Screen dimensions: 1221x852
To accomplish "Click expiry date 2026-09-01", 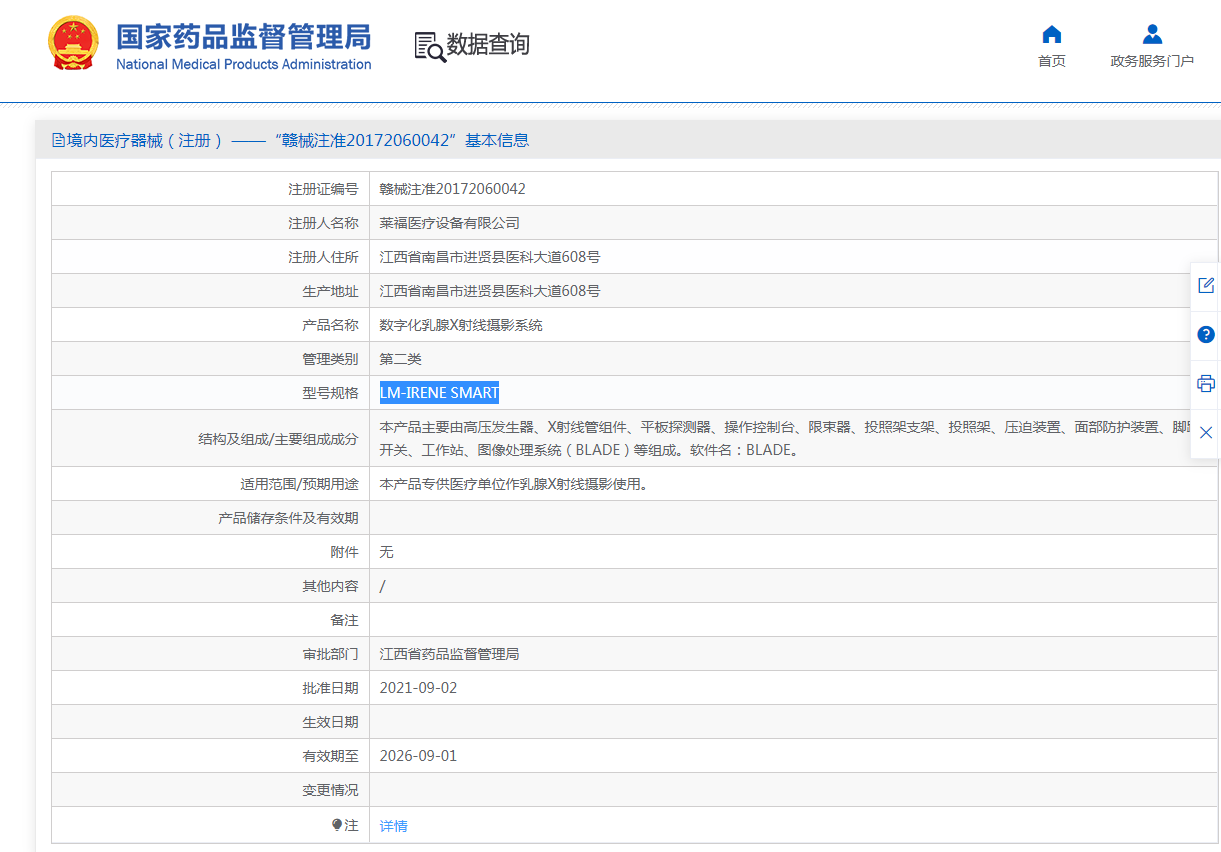I will [x=418, y=756].
